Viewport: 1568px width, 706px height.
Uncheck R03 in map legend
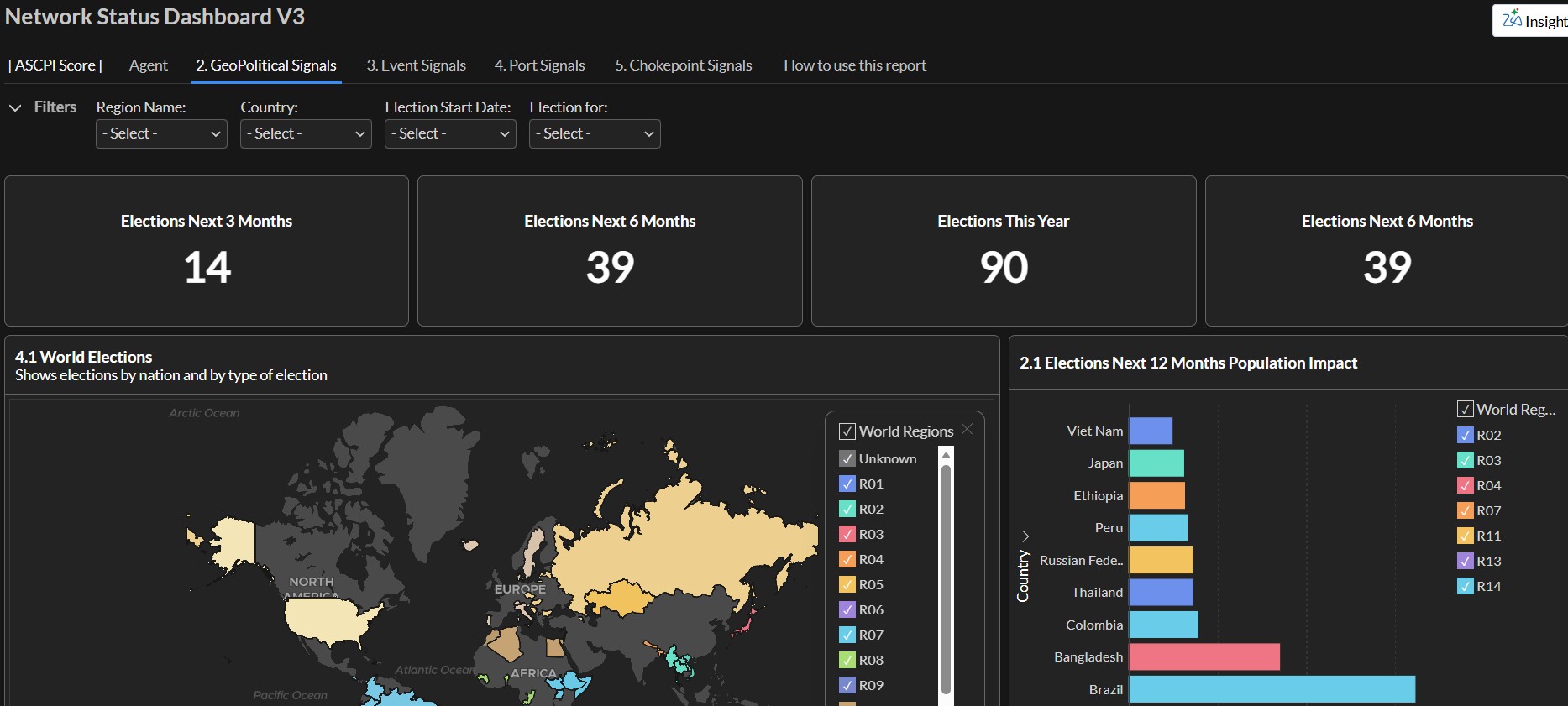click(847, 534)
